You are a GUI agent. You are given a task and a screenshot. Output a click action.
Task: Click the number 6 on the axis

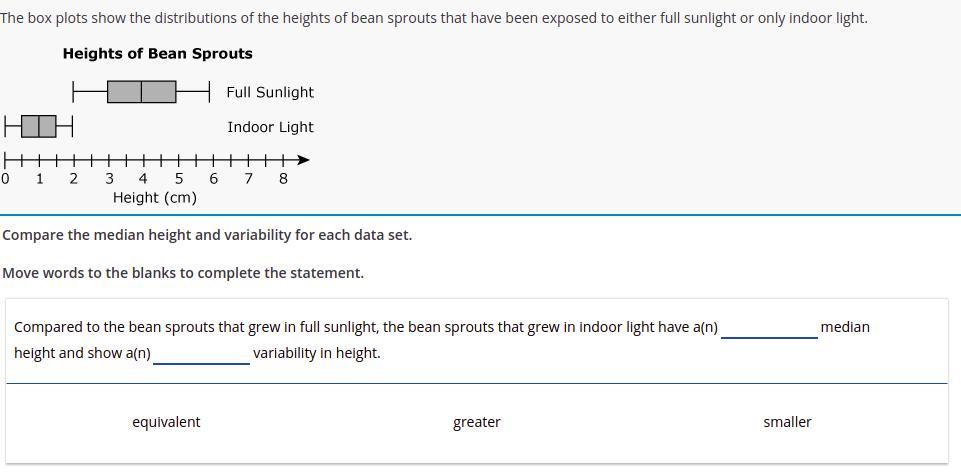[x=213, y=179]
